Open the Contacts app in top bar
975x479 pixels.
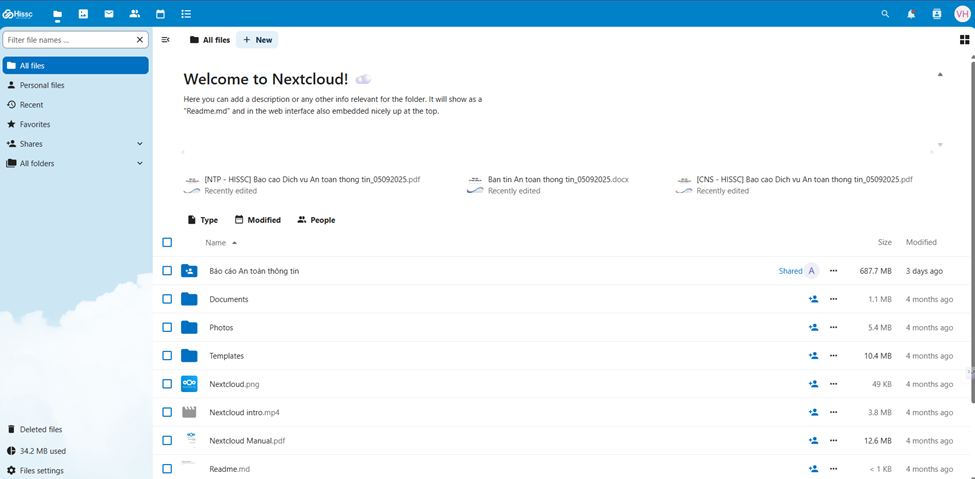point(134,14)
